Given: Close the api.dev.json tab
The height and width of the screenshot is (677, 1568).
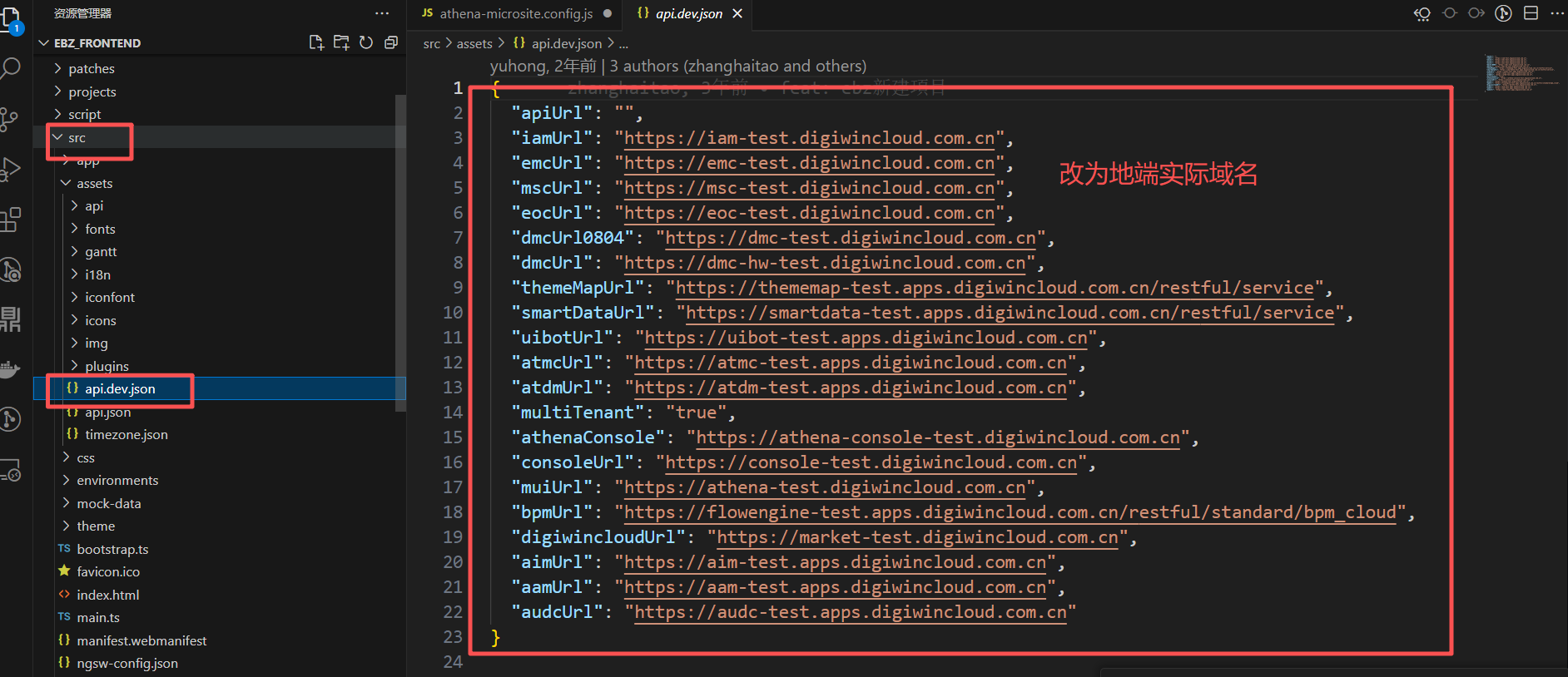Looking at the screenshot, I should [x=737, y=14].
